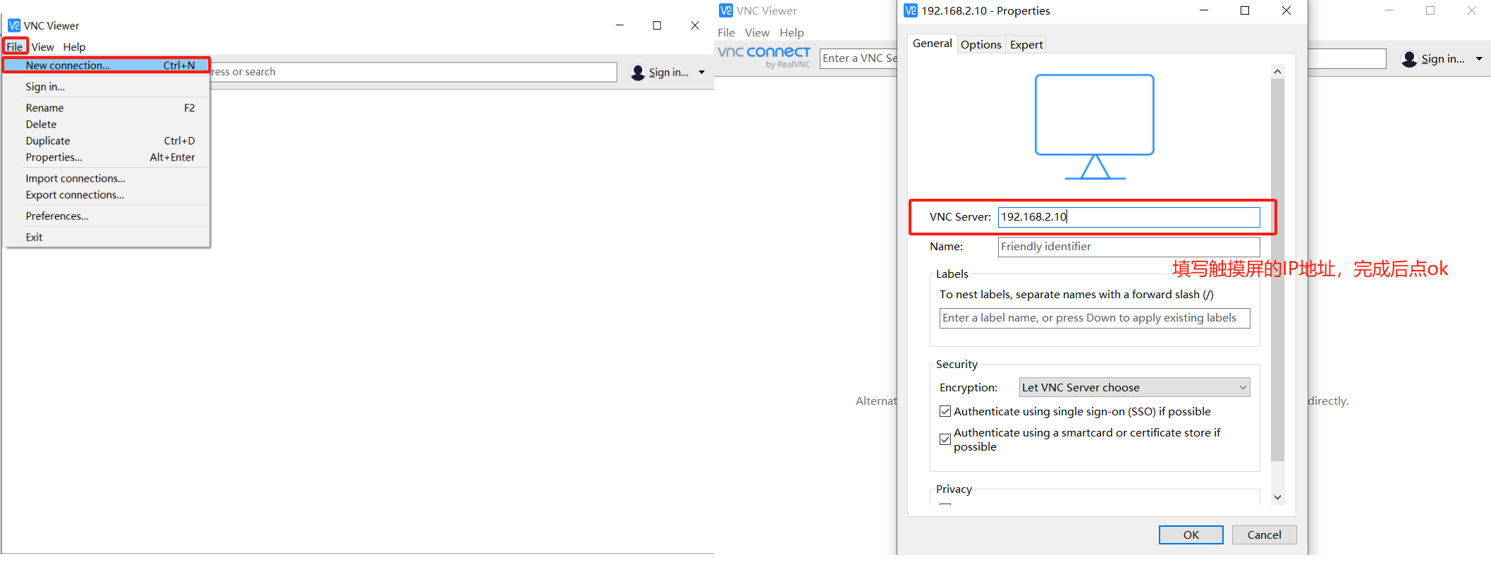Open Properties... from the File menu
This screenshot has width=1491, height=562.
coord(106,158)
